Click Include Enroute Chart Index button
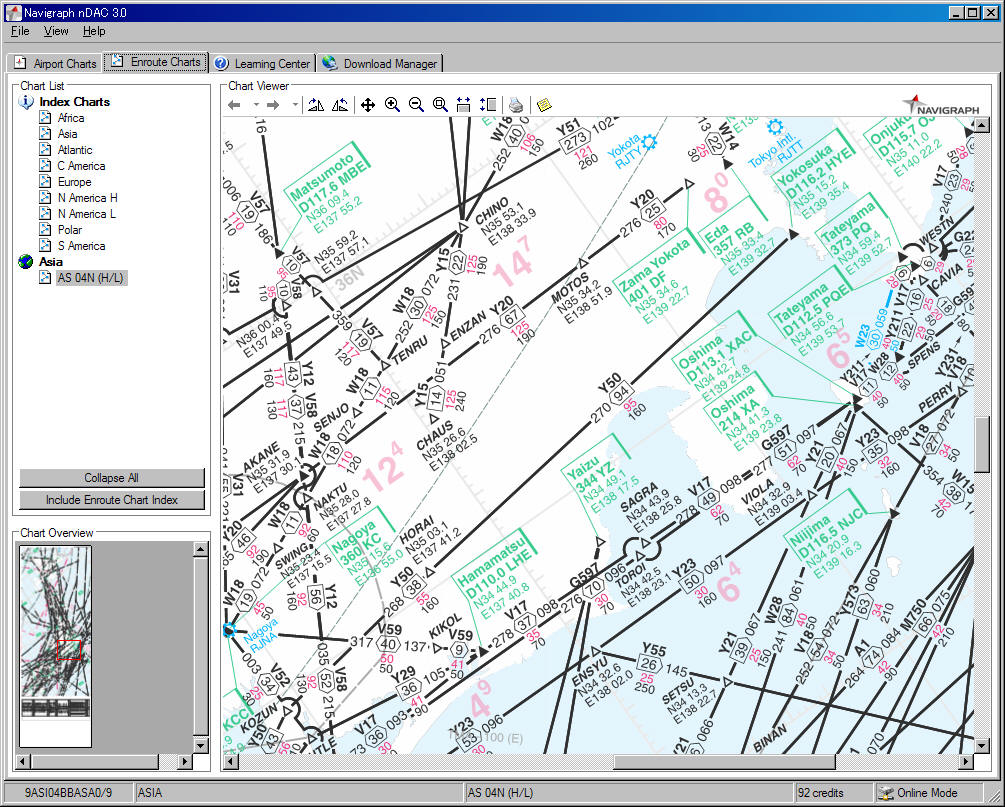Viewport: 1005px width, 807px height. pyautogui.click(x=112, y=500)
